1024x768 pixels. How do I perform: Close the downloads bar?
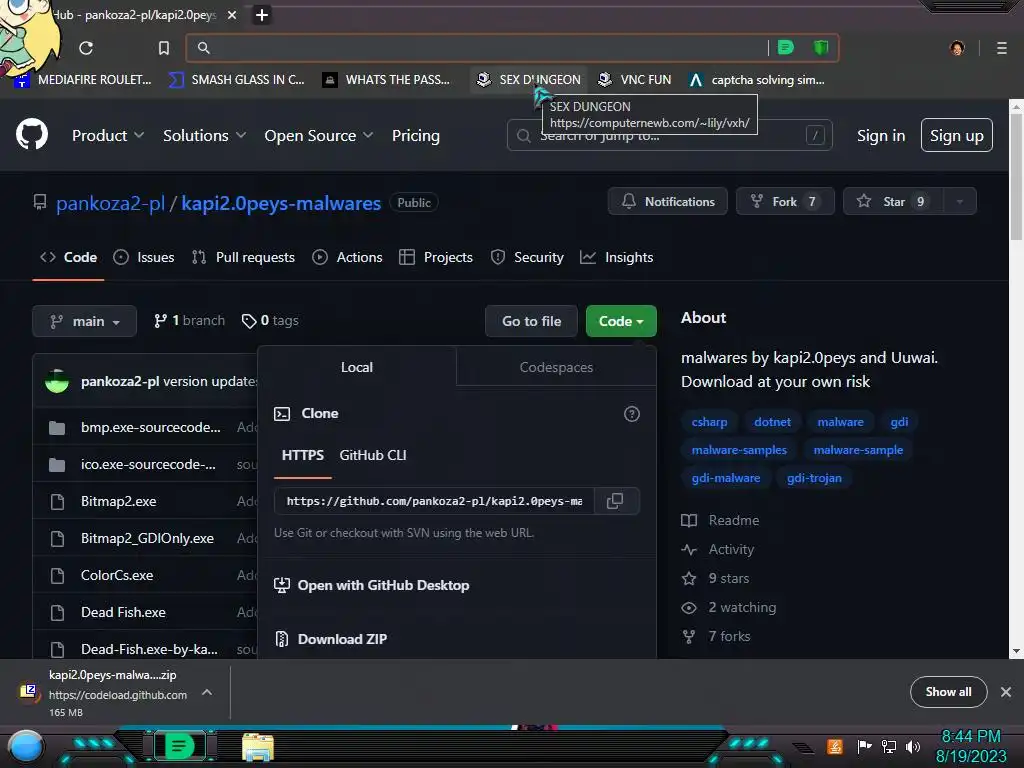point(1006,692)
